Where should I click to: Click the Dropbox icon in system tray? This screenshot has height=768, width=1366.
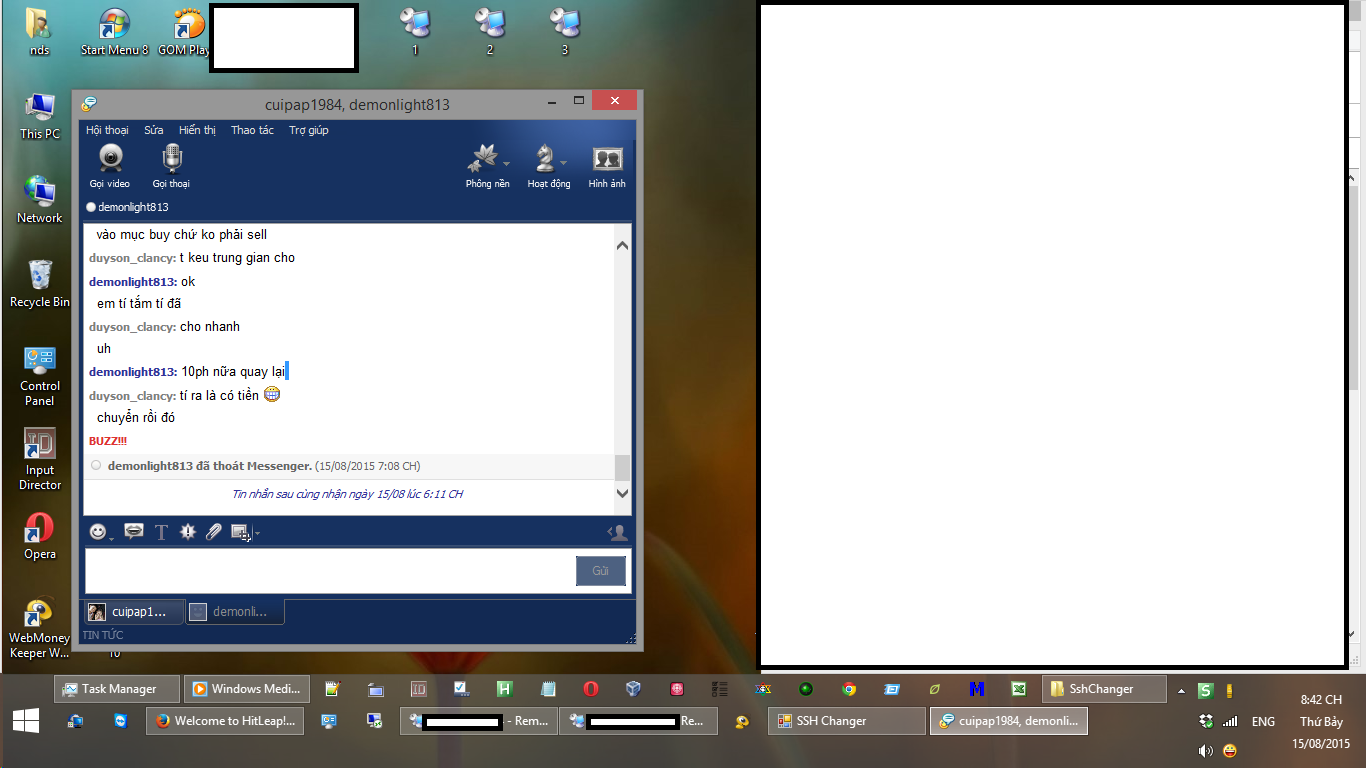tap(1206, 721)
